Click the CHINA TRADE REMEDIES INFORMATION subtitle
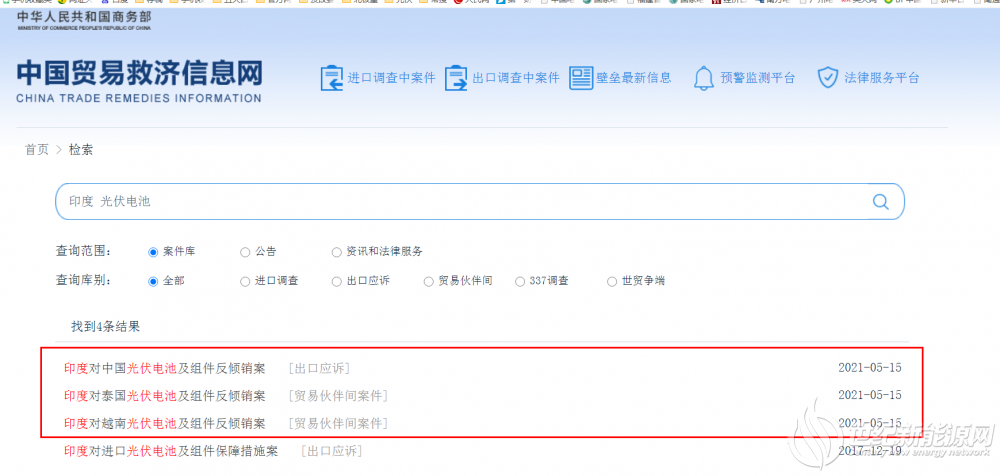Viewport: 1000px width, 476px height. pyautogui.click(x=139, y=99)
